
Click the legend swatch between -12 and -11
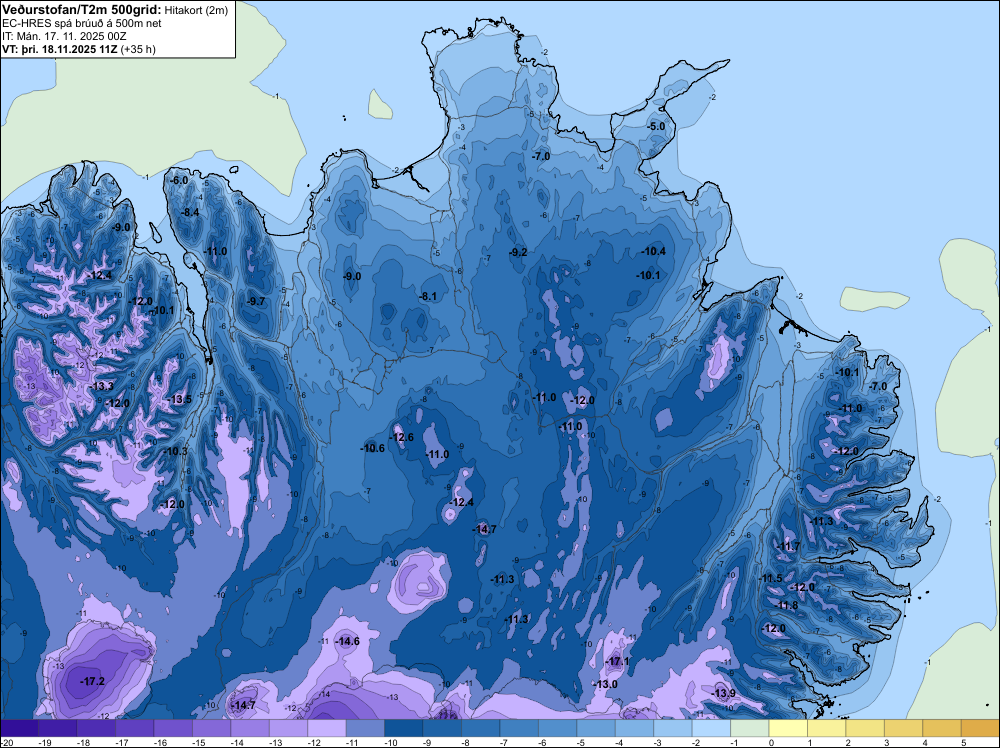pos(327,728)
